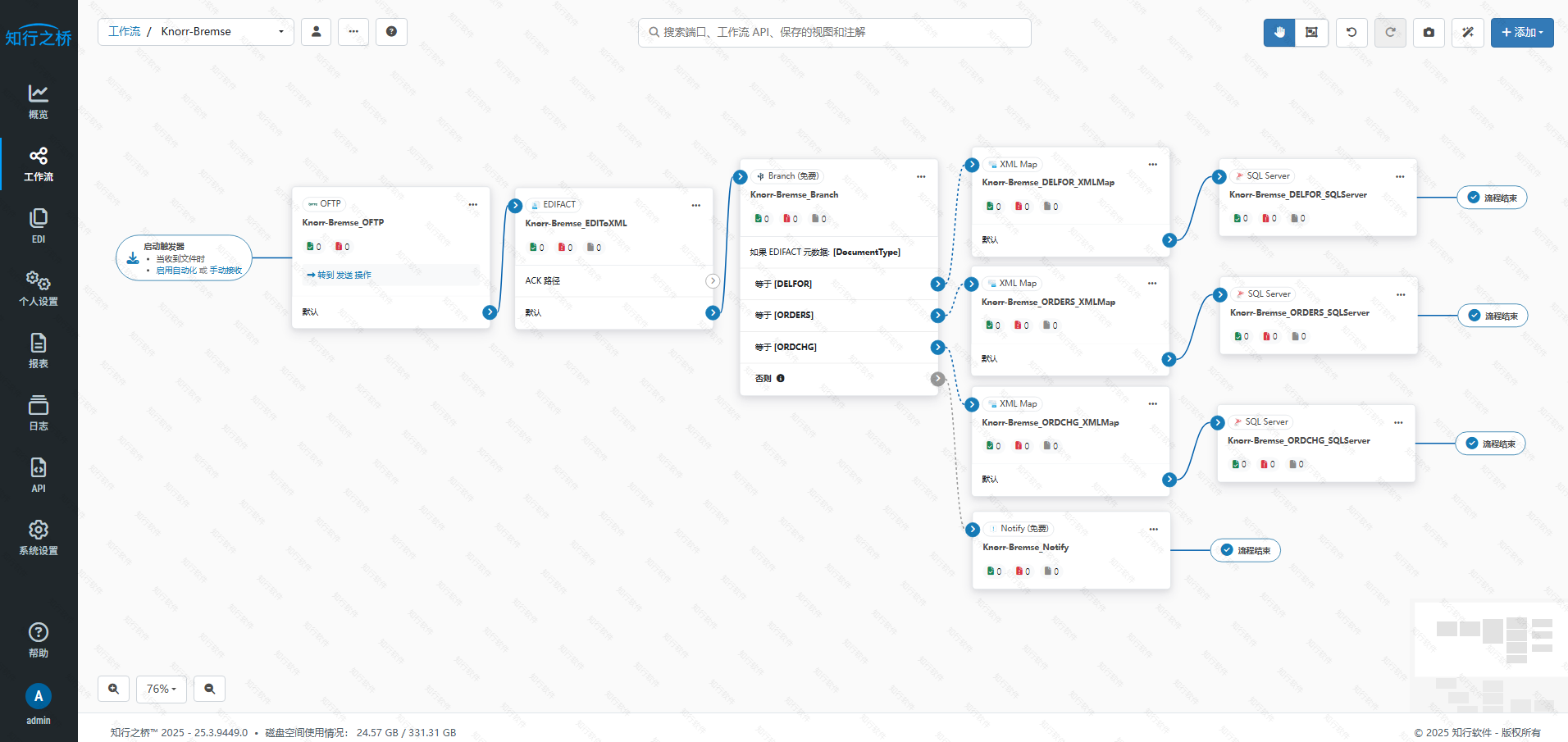Select the Knorr-Bremse_EDIToXML connector title
The image size is (1568, 742).
[x=576, y=224]
